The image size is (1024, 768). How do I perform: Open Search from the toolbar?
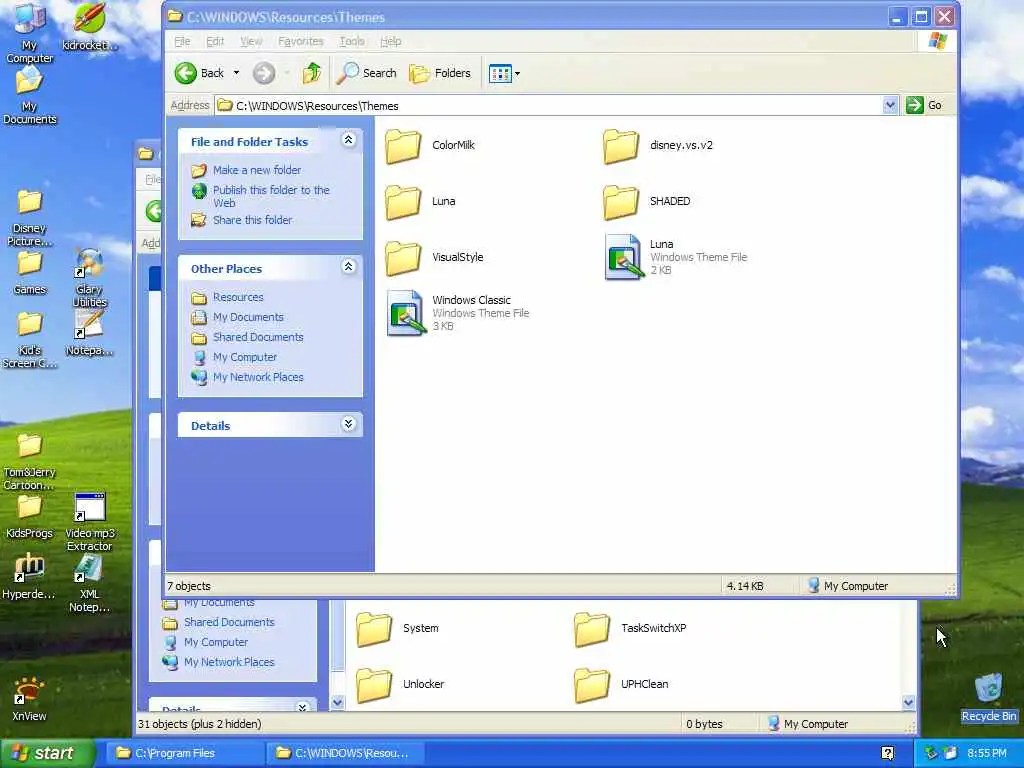(366, 73)
